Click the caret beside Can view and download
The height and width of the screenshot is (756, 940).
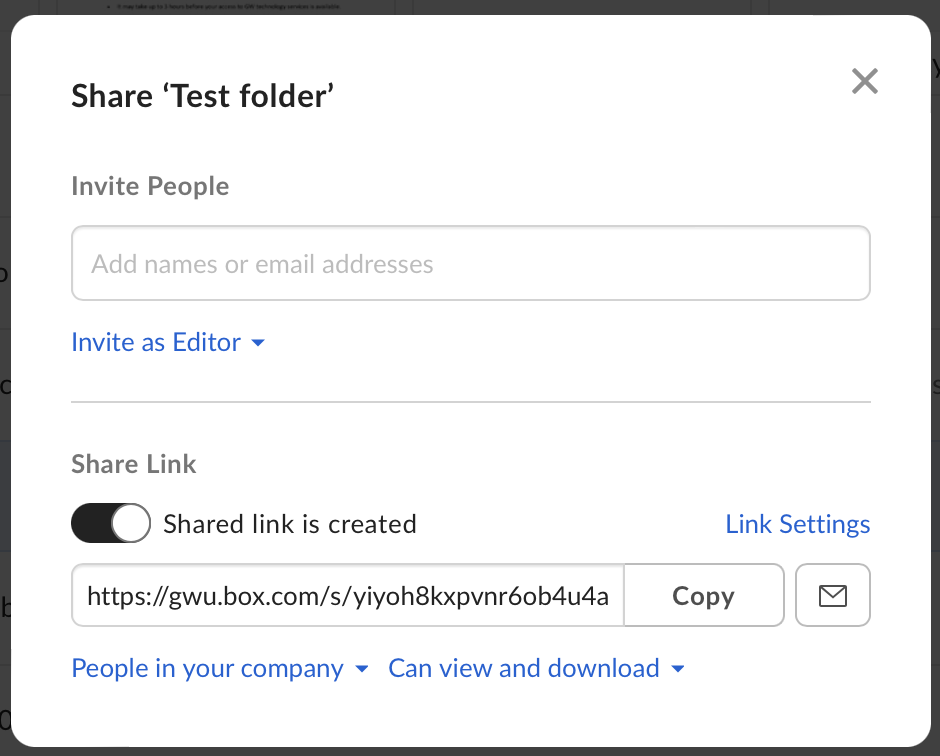[679, 669]
